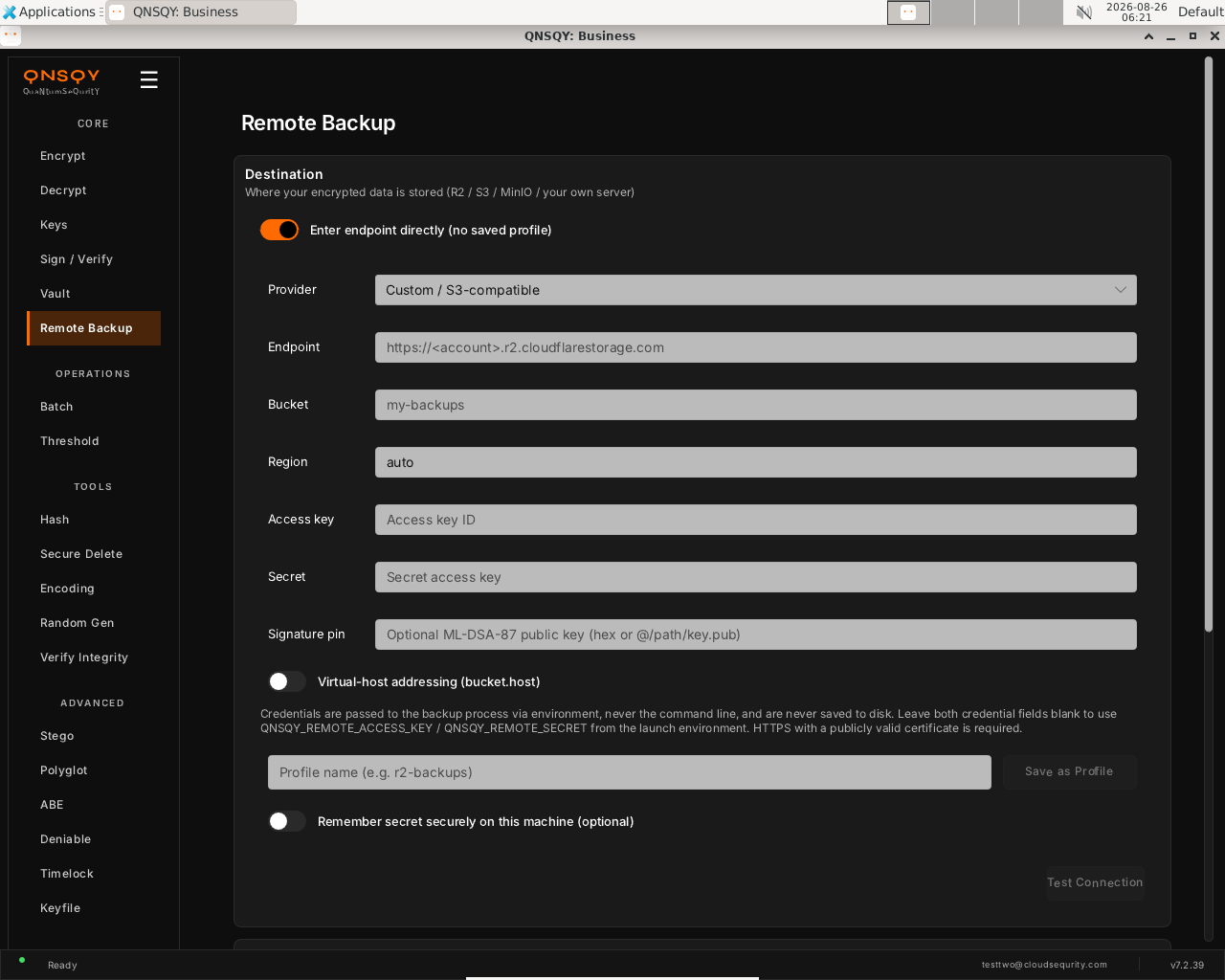The height and width of the screenshot is (980, 1225).
Task: Open Threshold operations
Action: point(94,441)
